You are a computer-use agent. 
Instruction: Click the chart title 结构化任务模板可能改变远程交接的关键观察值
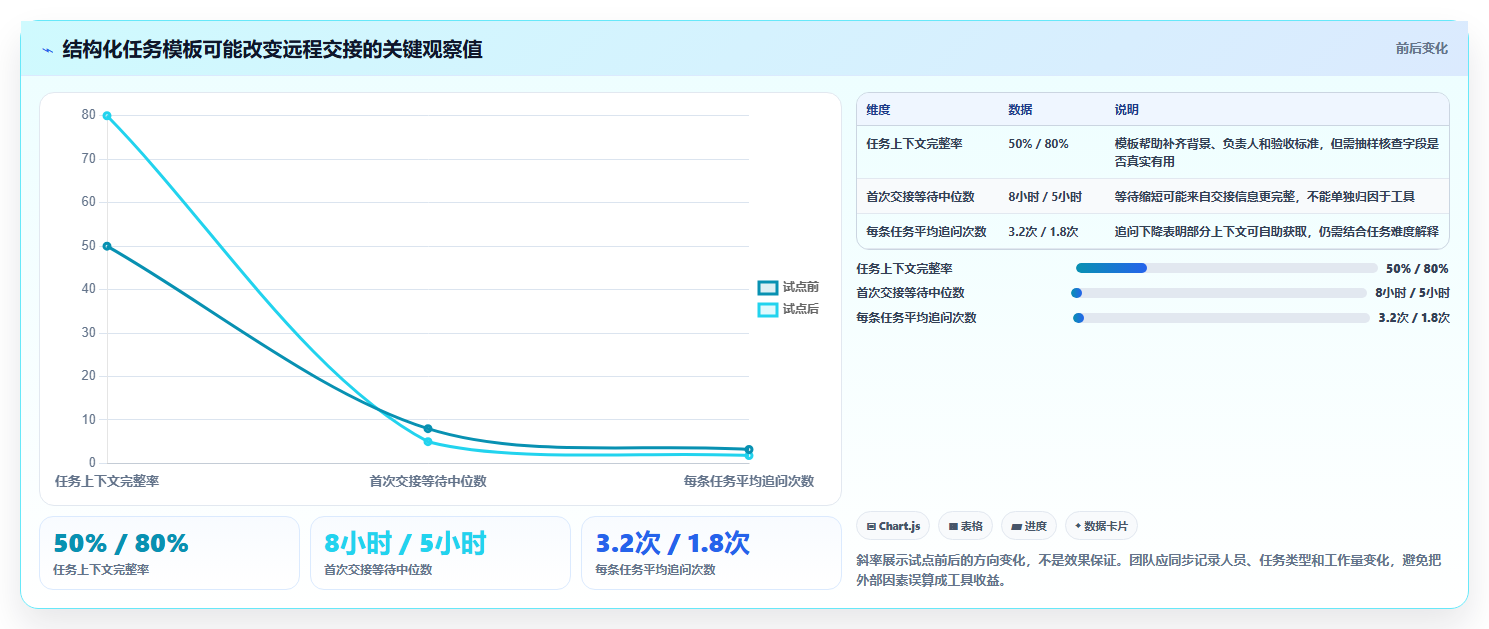[272, 49]
